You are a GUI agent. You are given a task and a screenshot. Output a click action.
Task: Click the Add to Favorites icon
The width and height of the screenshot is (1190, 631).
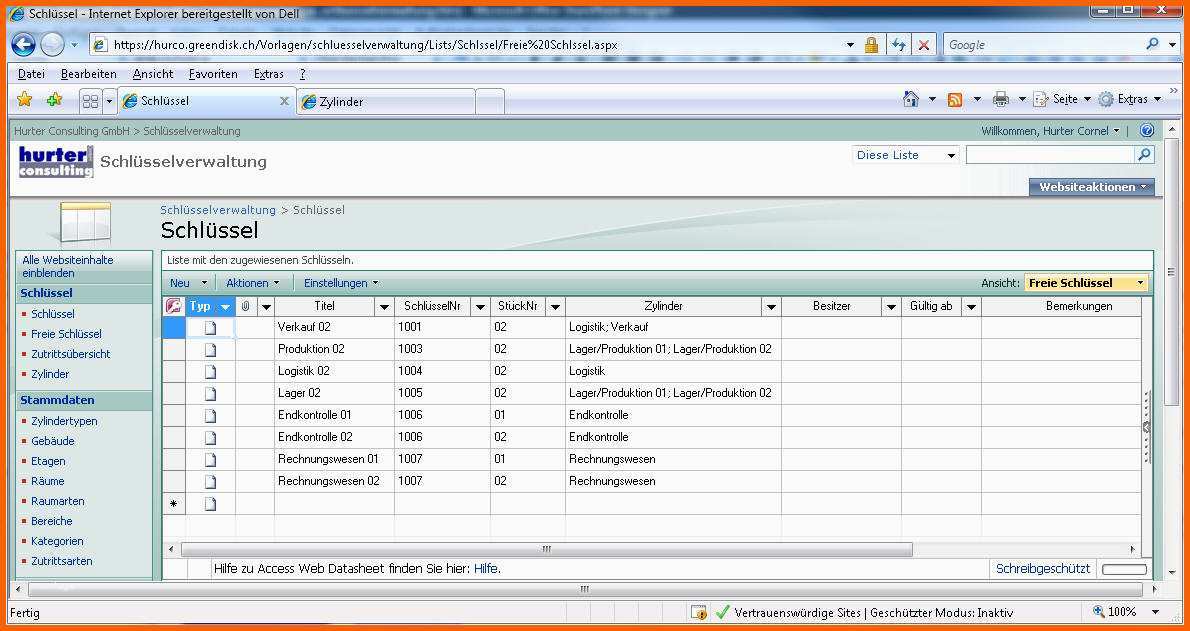54,100
